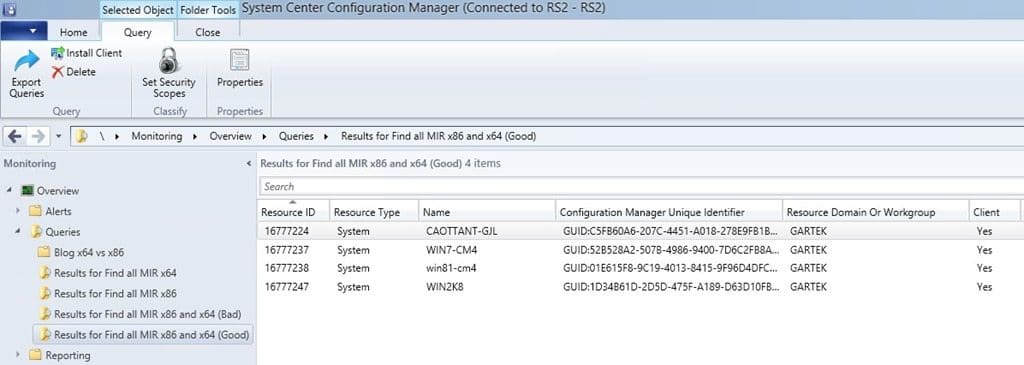Click Monitoring in the breadcrumb path
The height and width of the screenshot is (365, 1024).
(x=157, y=136)
